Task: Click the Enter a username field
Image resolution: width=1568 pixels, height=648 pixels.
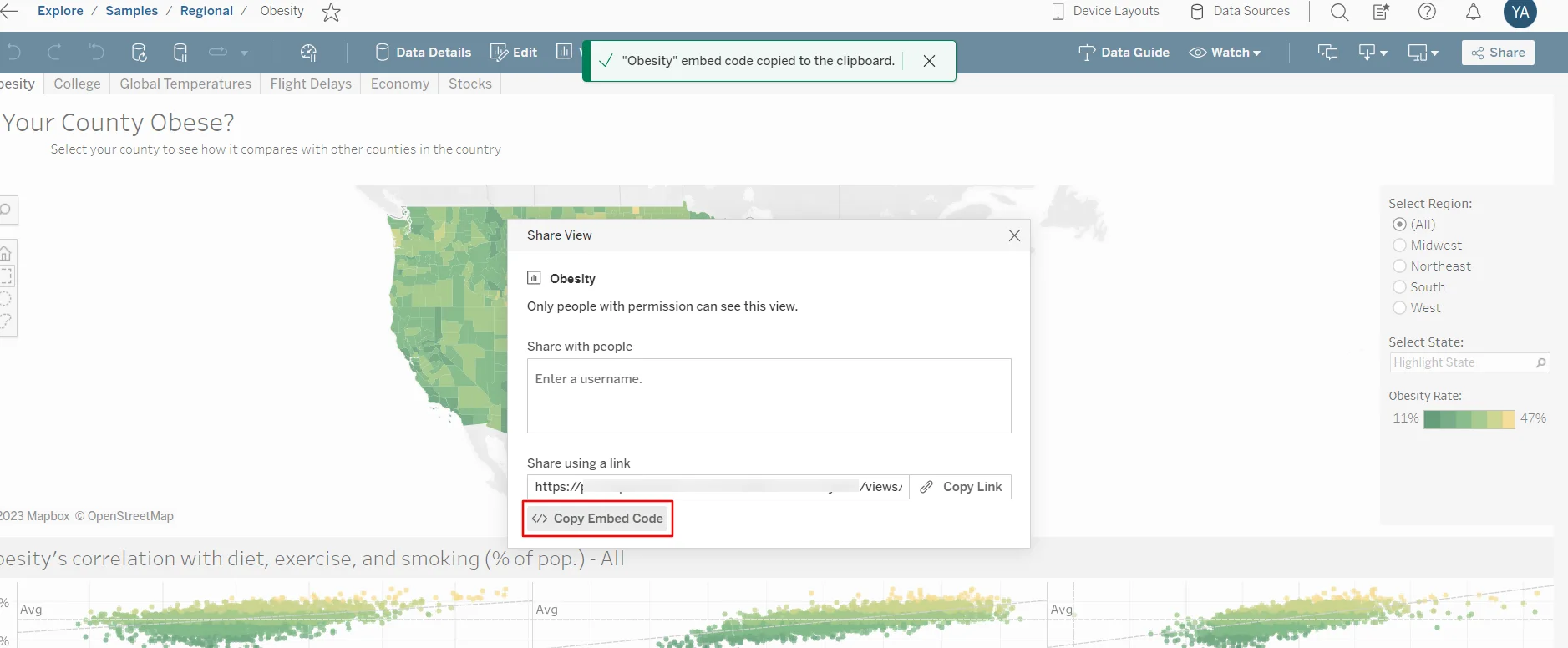Action: 769,396
